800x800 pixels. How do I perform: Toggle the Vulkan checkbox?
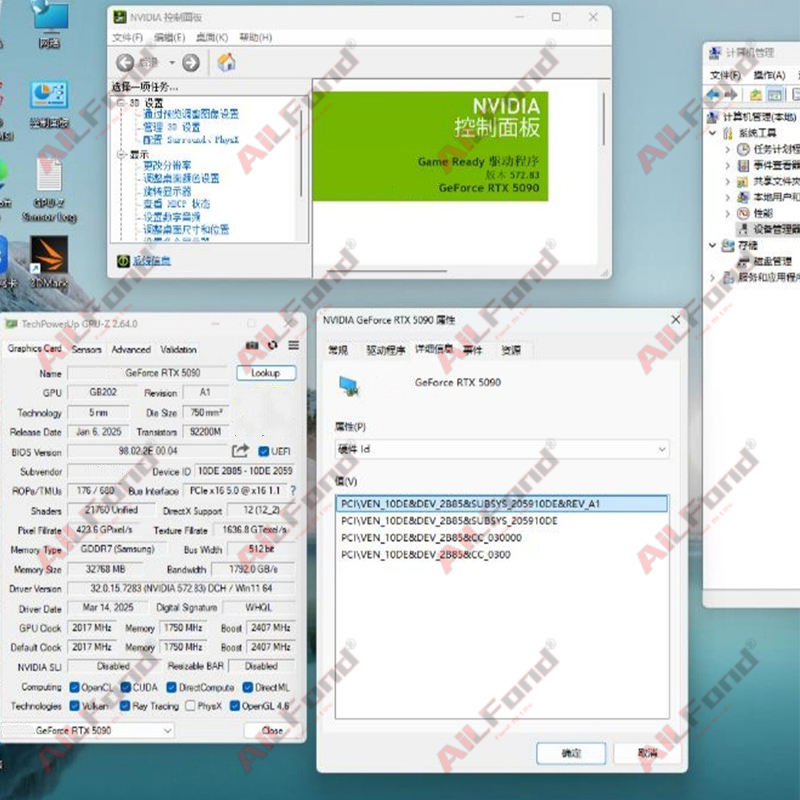74,706
